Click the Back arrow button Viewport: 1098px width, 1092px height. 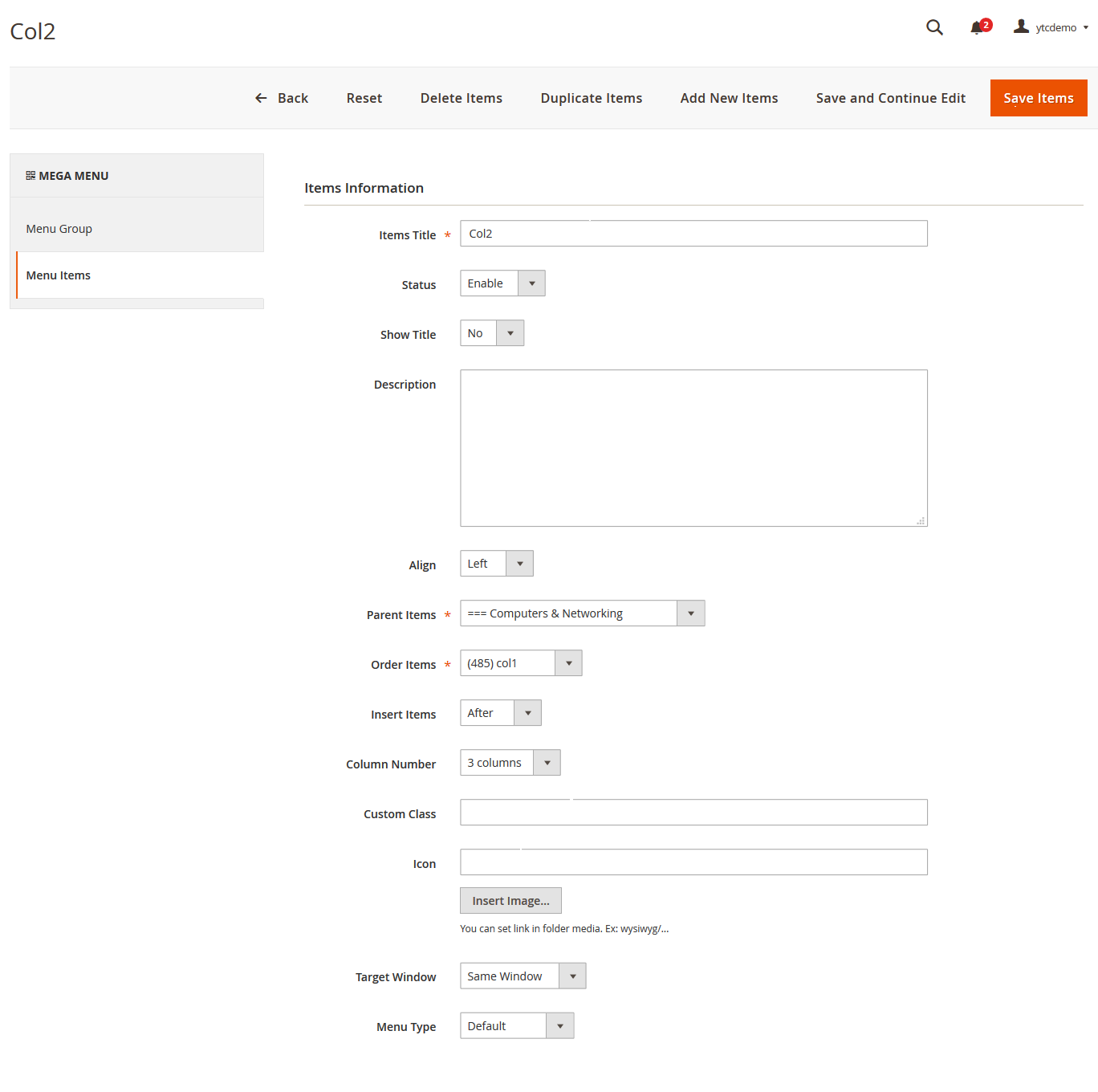[282, 98]
